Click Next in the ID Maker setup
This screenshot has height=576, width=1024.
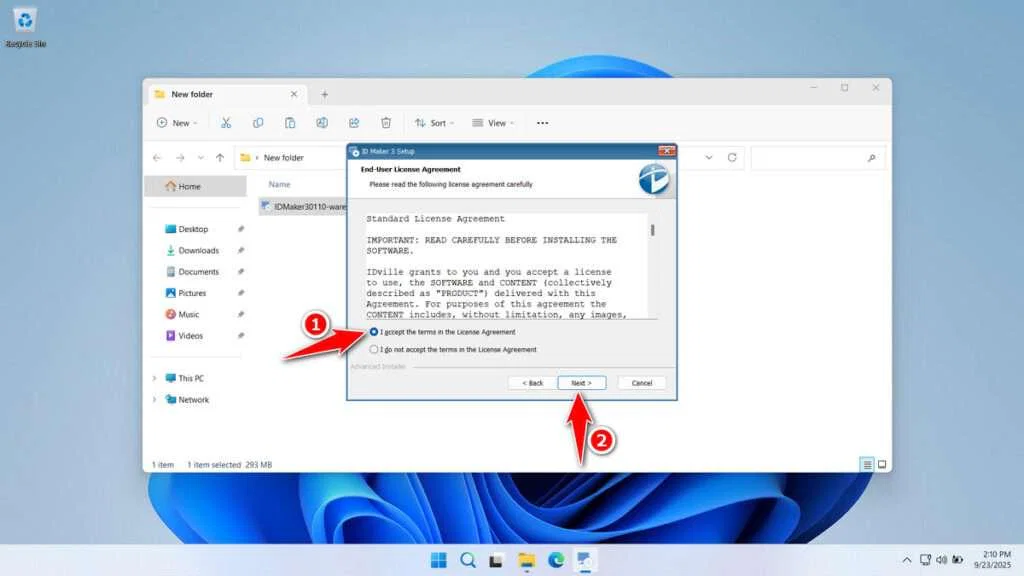tap(581, 382)
